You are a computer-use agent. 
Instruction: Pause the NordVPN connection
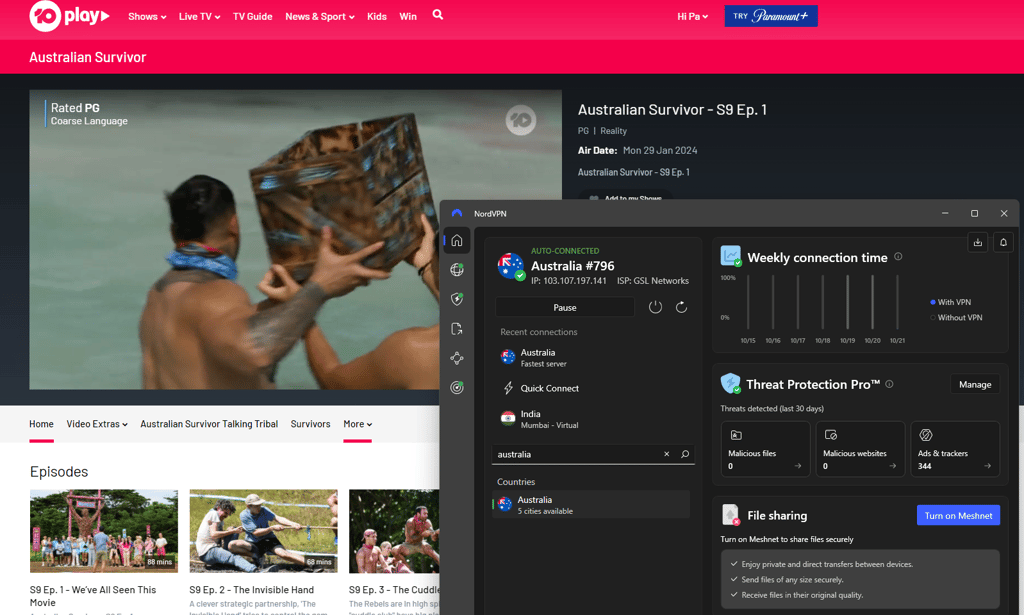click(565, 307)
